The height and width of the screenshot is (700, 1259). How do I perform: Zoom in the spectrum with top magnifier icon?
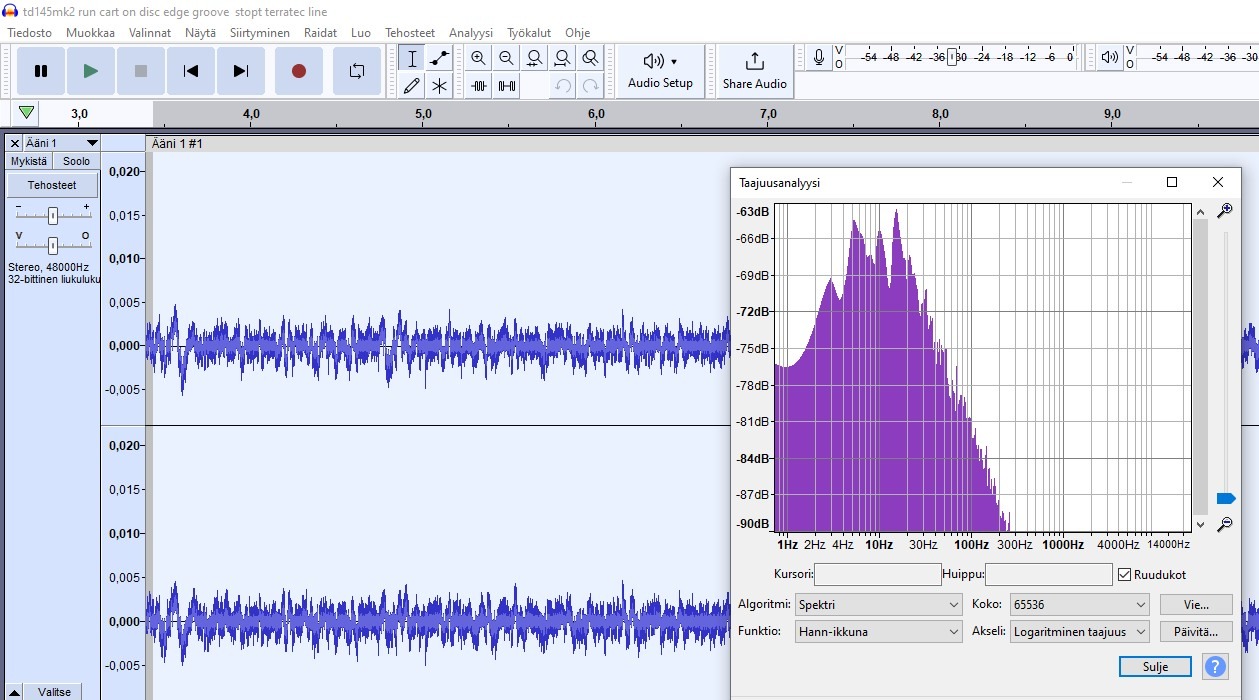tap(1224, 211)
